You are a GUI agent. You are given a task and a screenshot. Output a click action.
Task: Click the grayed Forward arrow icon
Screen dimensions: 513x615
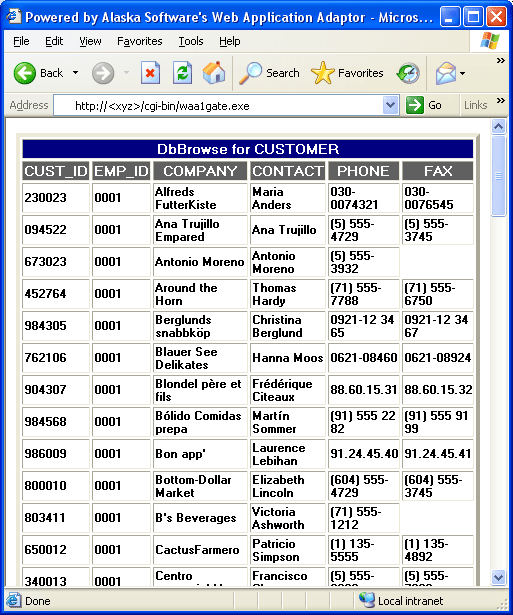click(x=103, y=73)
